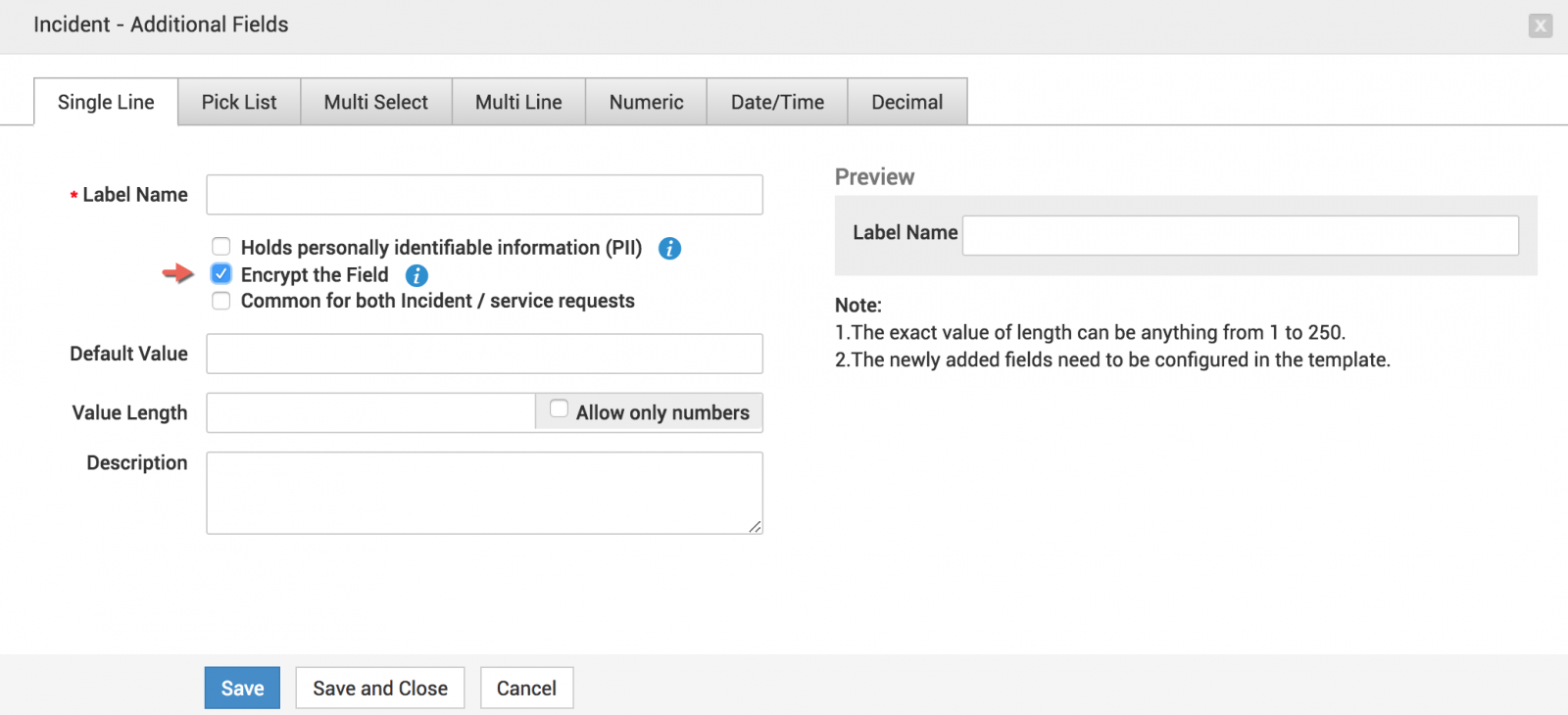Select the Single Line tab
This screenshot has width=1568, height=715.
tap(106, 102)
